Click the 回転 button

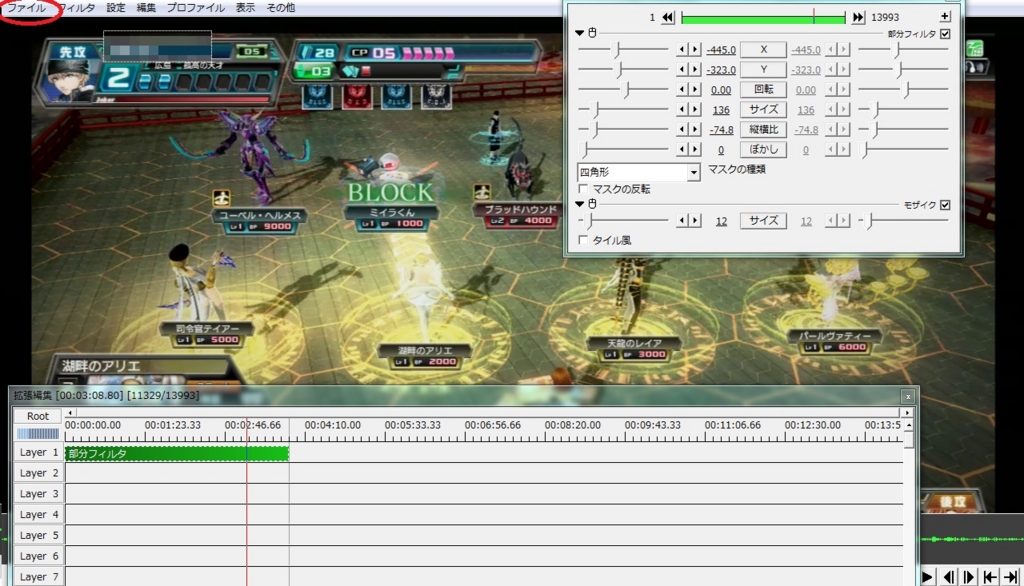coord(763,90)
